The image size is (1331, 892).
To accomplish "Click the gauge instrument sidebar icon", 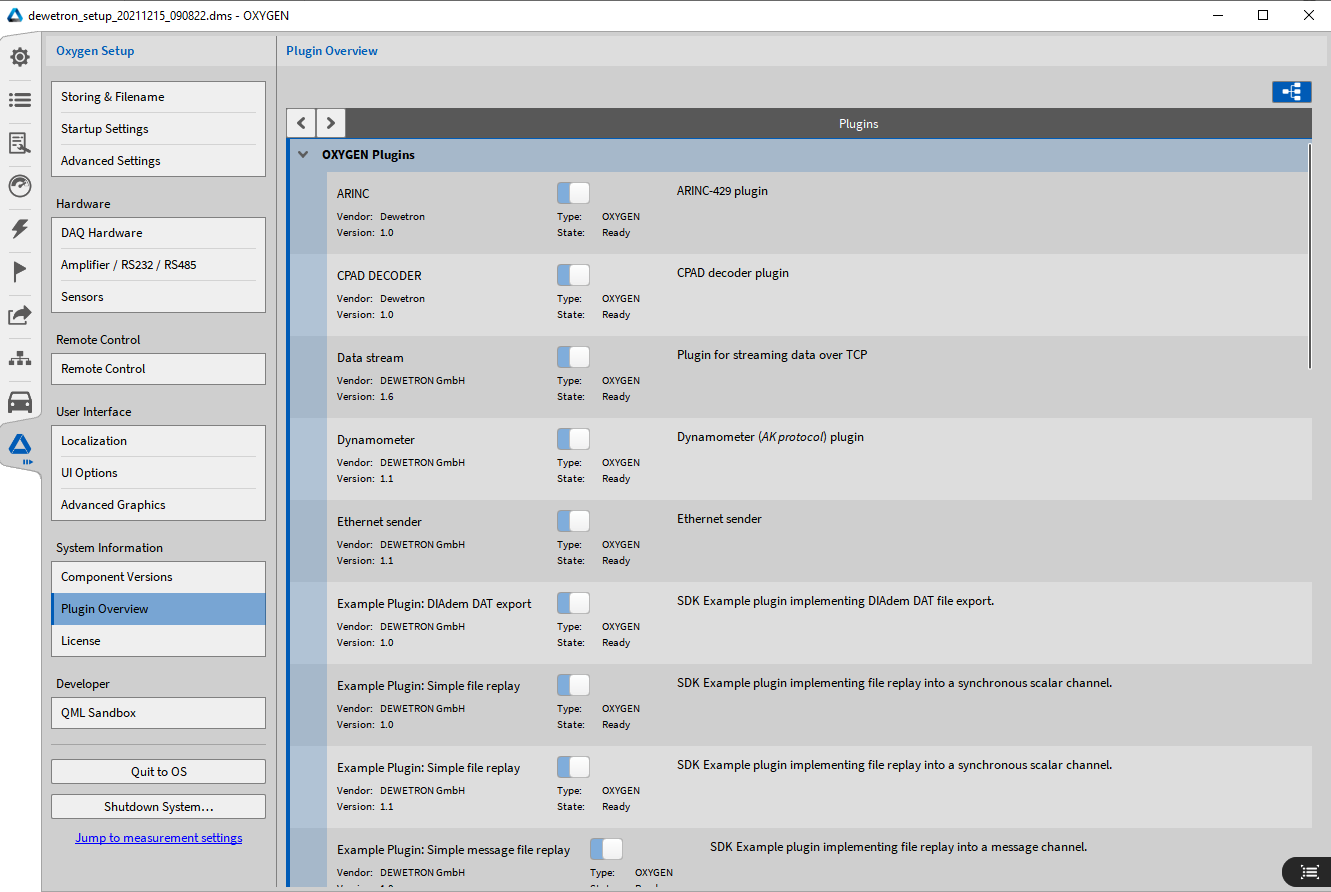I will [20, 186].
